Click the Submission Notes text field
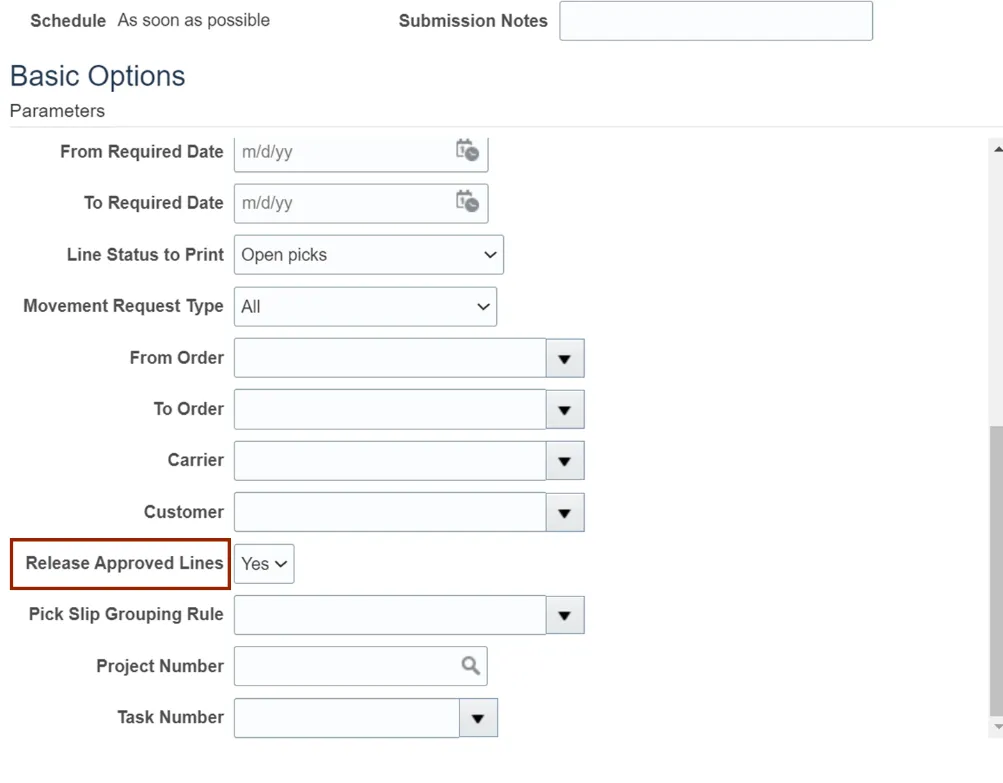Image resolution: width=1003 pixels, height=783 pixels. 715,21
